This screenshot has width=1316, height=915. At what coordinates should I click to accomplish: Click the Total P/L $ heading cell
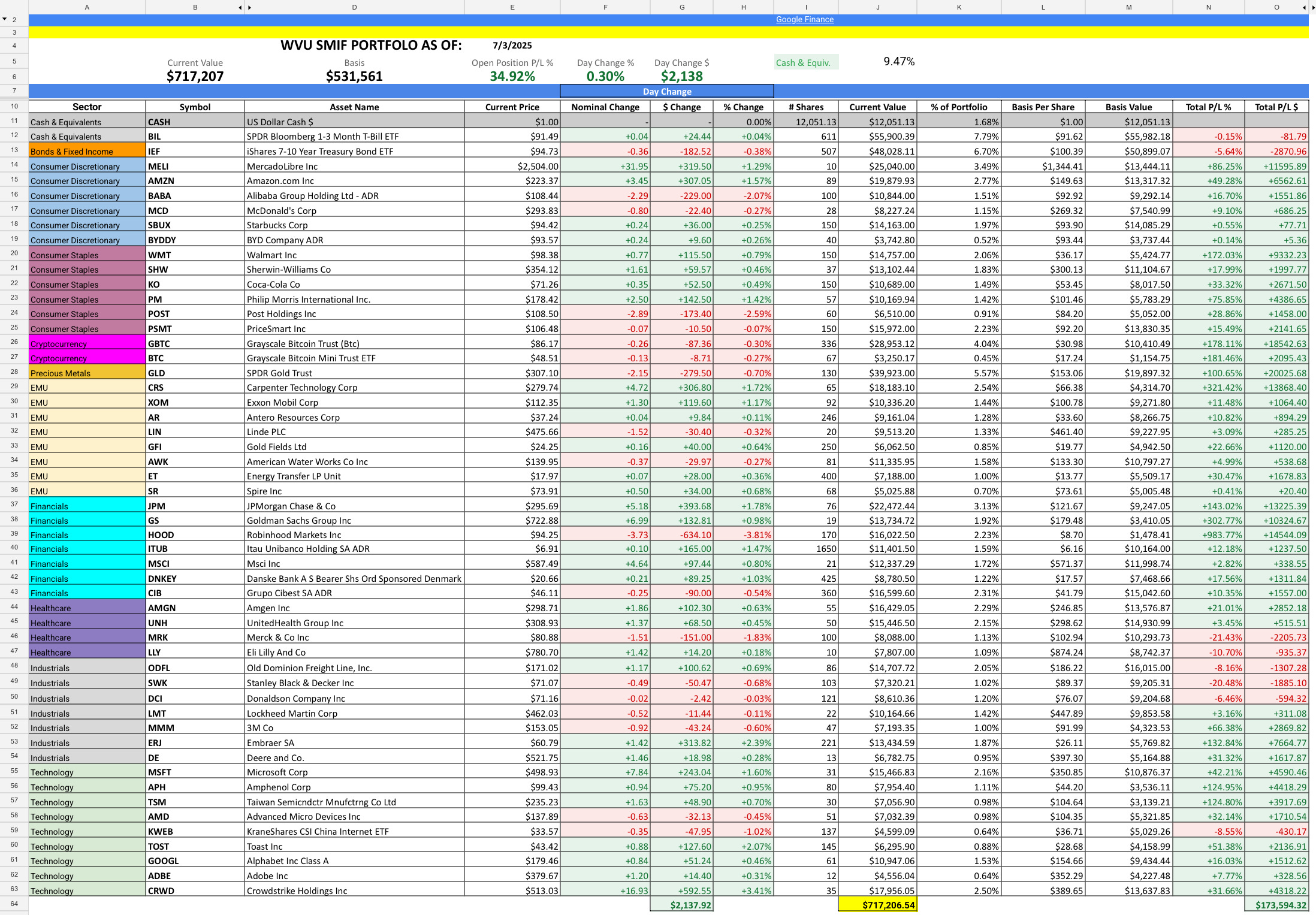[1276, 107]
